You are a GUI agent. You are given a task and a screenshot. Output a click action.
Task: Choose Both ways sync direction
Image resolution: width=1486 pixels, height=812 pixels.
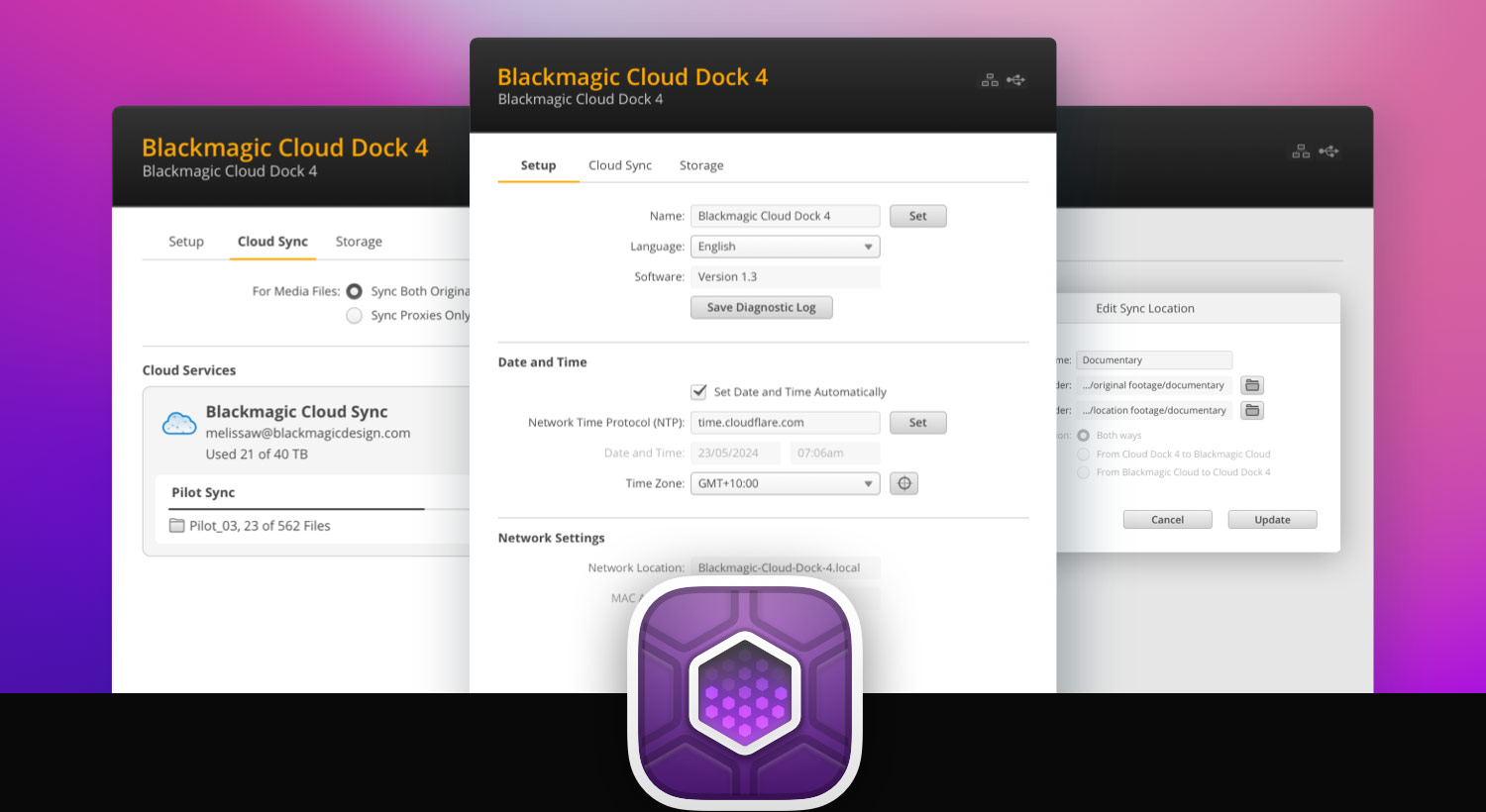pyautogui.click(x=1085, y=435)
